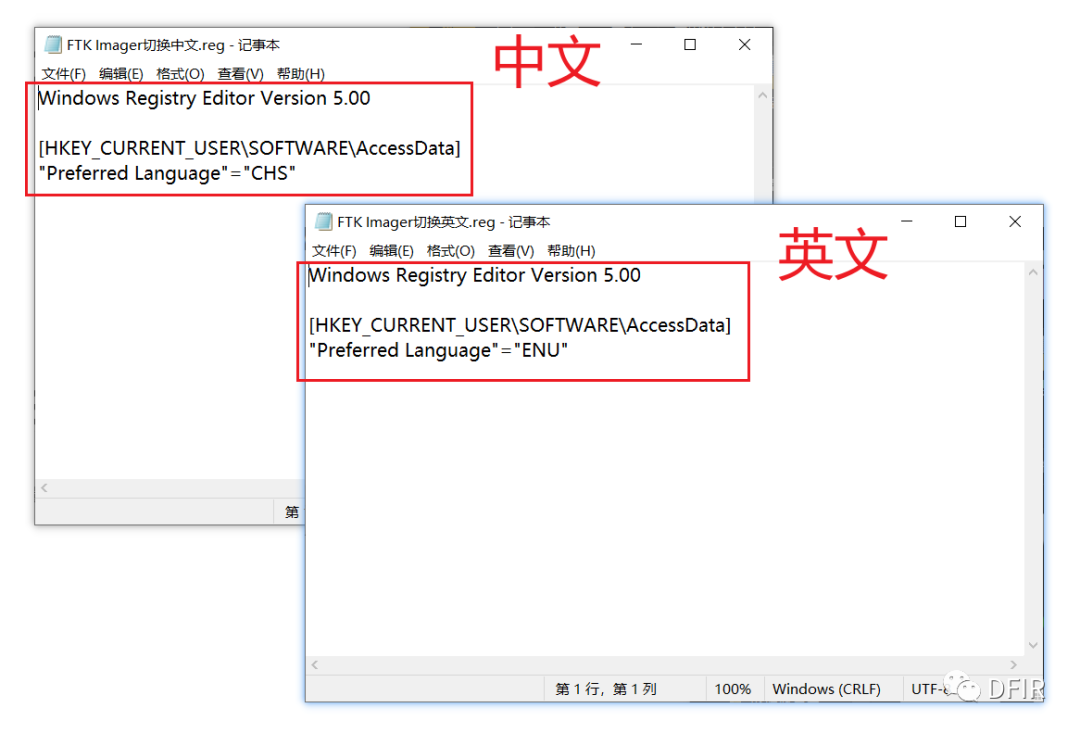Screen dimensions: 1080x733
Task: Click the AccessData registry key line in Chinese window
Action: click(249, 148)
